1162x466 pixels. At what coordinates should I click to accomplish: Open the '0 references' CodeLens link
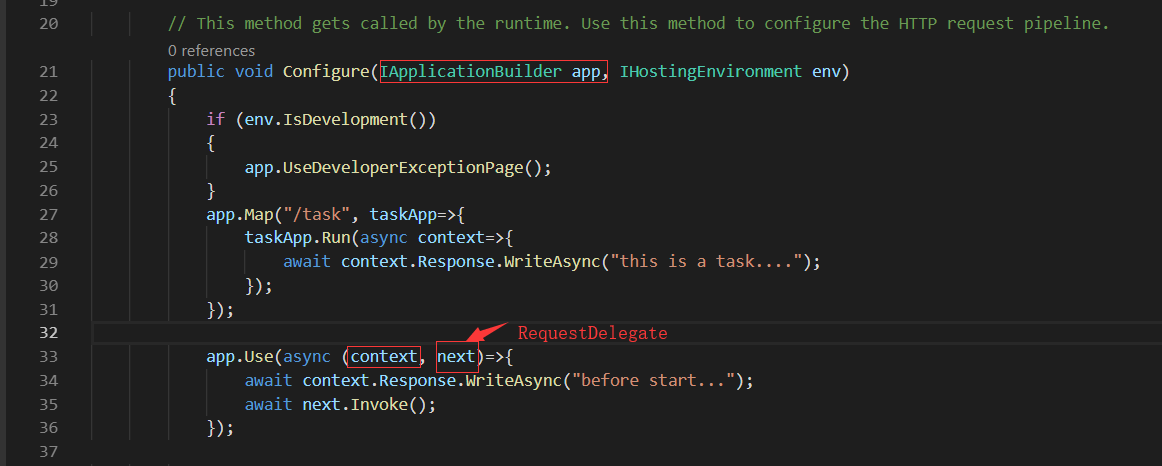point(211,50)
